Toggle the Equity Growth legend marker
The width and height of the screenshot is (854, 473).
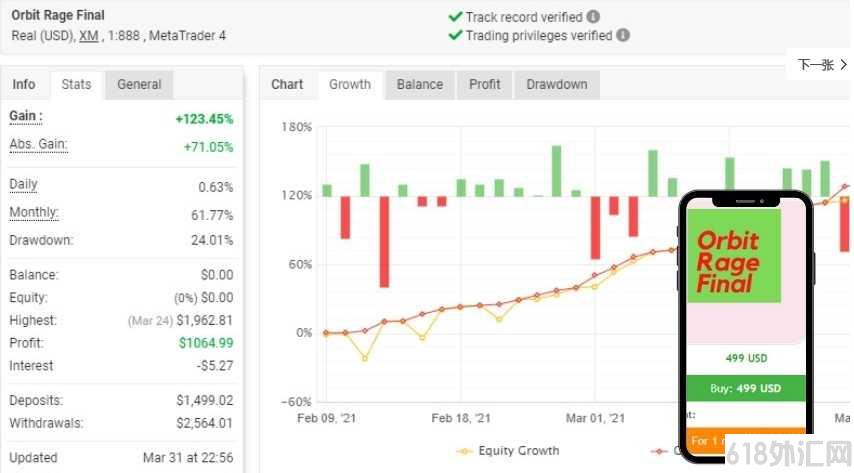[464, 451]
